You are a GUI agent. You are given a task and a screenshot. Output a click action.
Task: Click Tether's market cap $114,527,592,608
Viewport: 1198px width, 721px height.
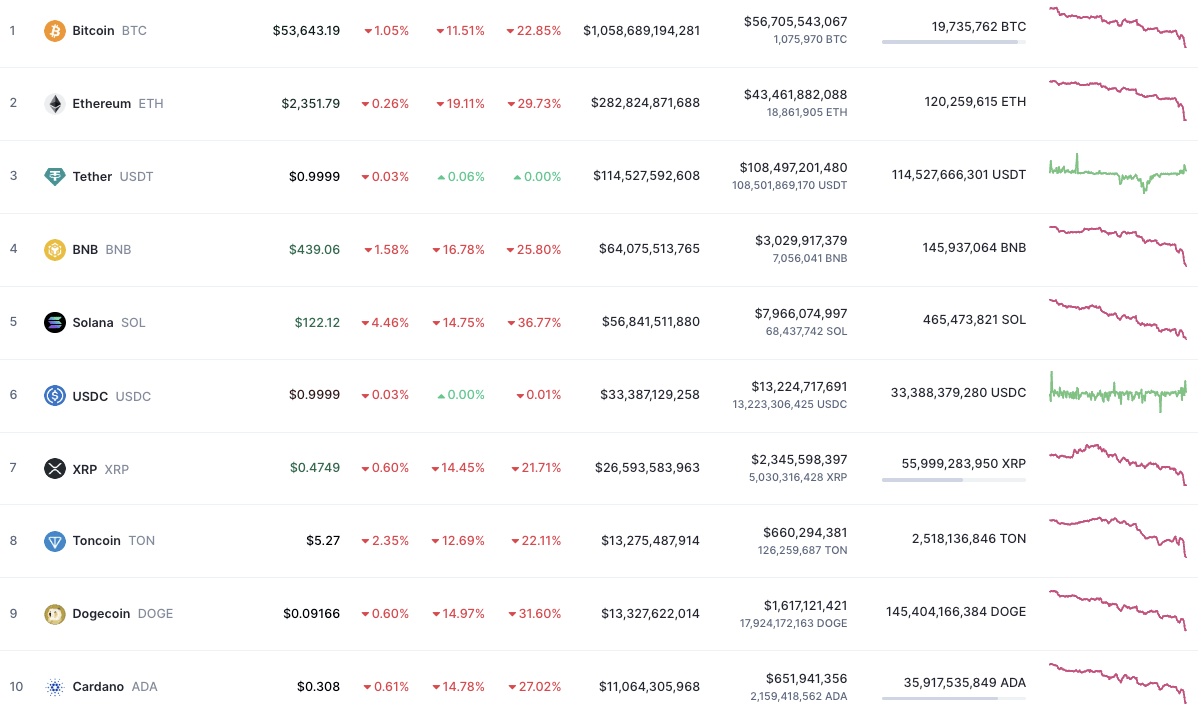(x=646, y=176)
